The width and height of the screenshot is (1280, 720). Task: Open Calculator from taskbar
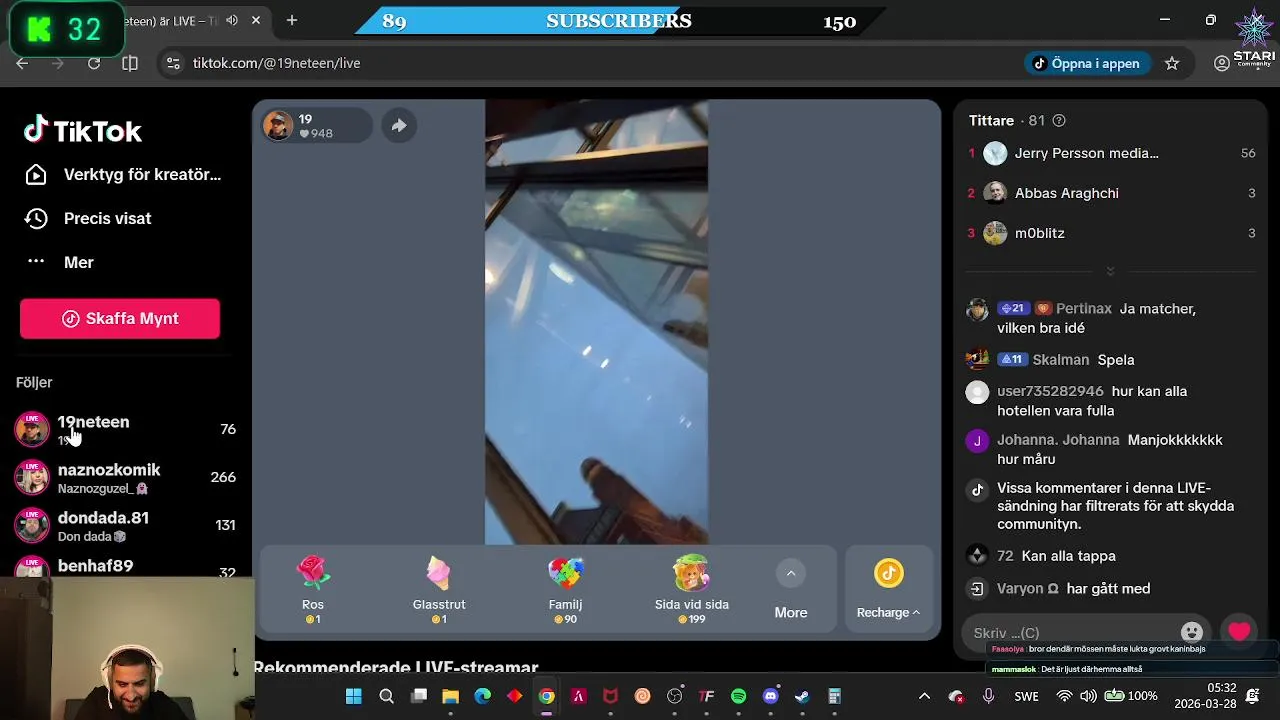pos(834,696)
